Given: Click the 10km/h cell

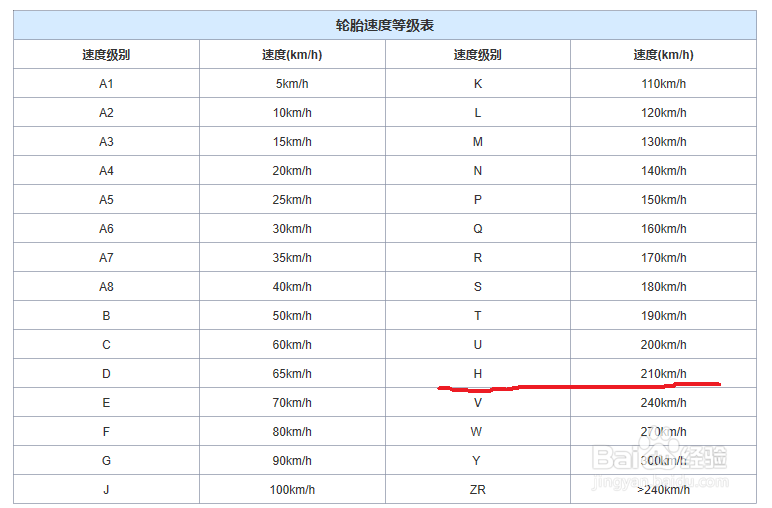Looking at the screenshot, I should (292, 113).
